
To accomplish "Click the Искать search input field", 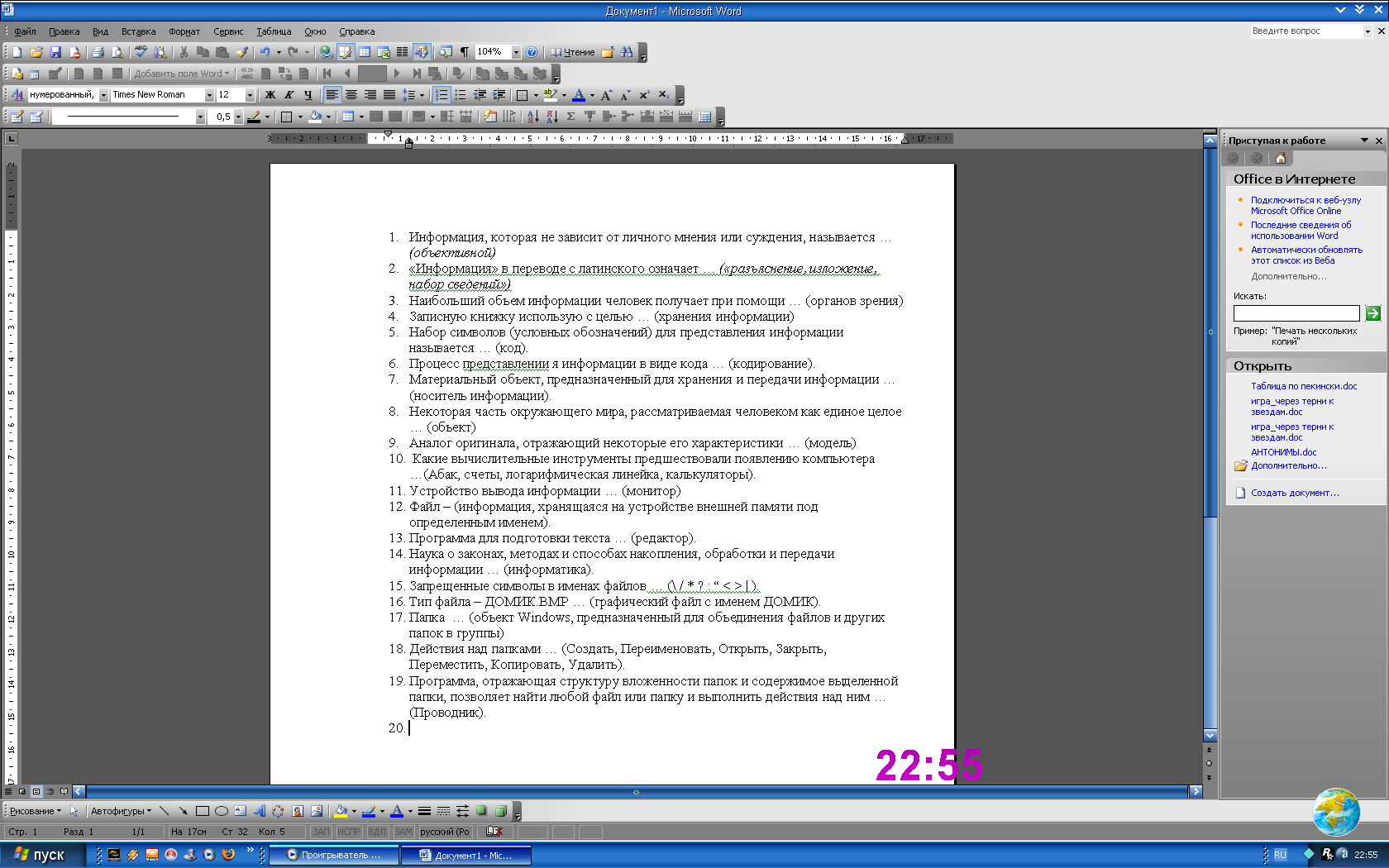I will (1296, 313).
